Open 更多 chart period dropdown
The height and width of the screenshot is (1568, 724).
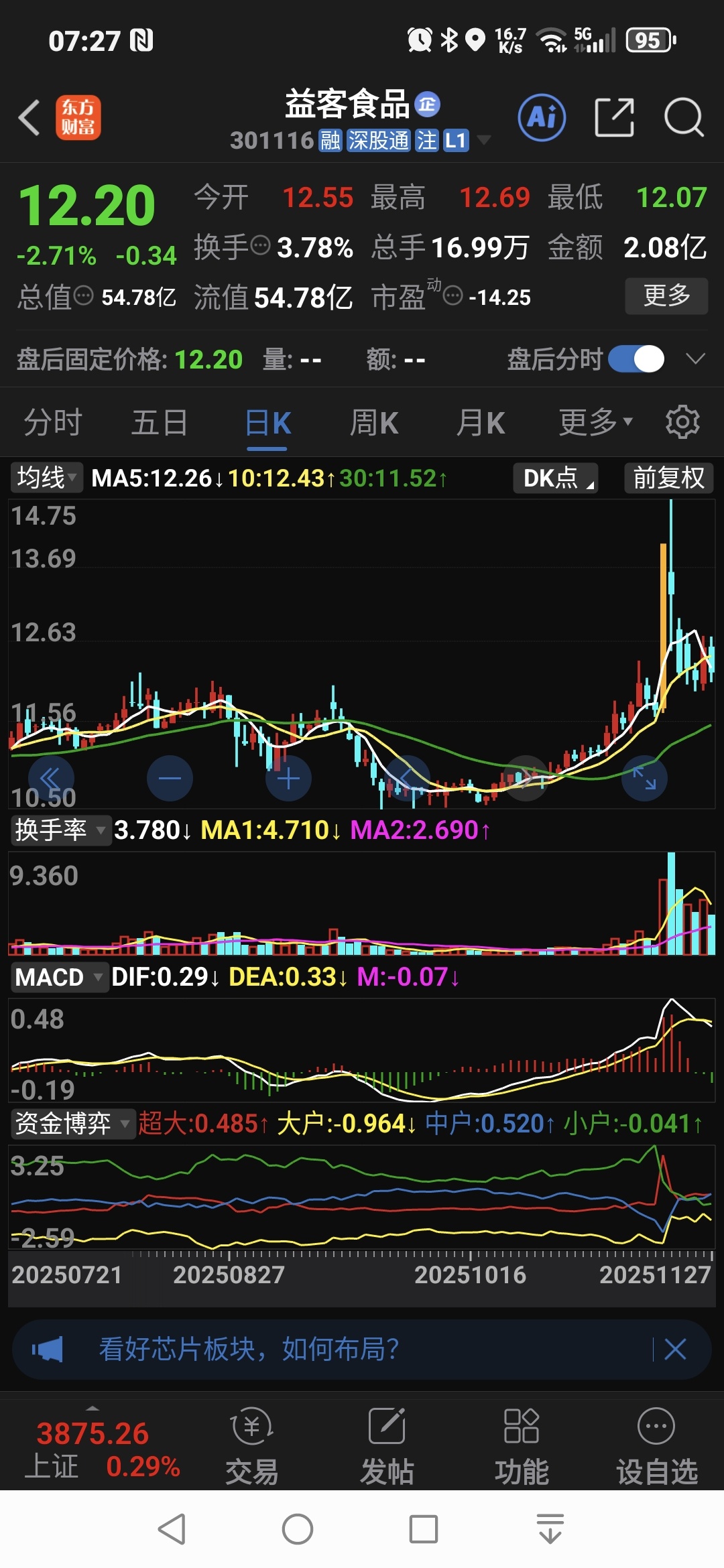click(x=596, y=423)
